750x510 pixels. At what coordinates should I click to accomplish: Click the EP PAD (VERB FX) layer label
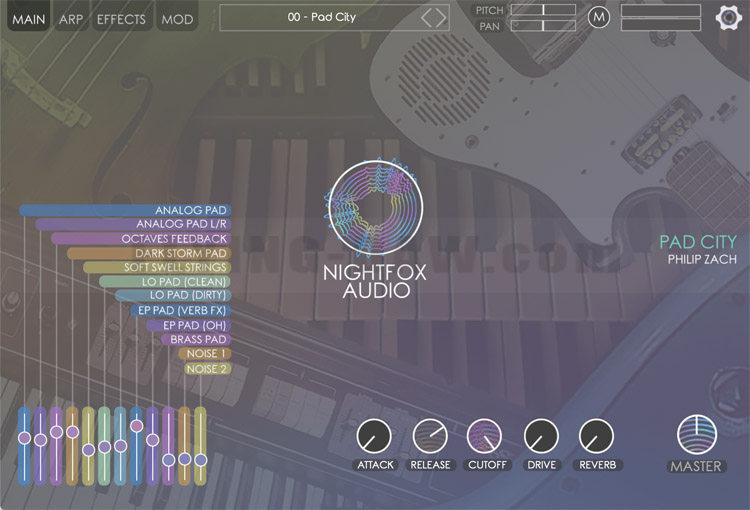click(x=181, y=310)
